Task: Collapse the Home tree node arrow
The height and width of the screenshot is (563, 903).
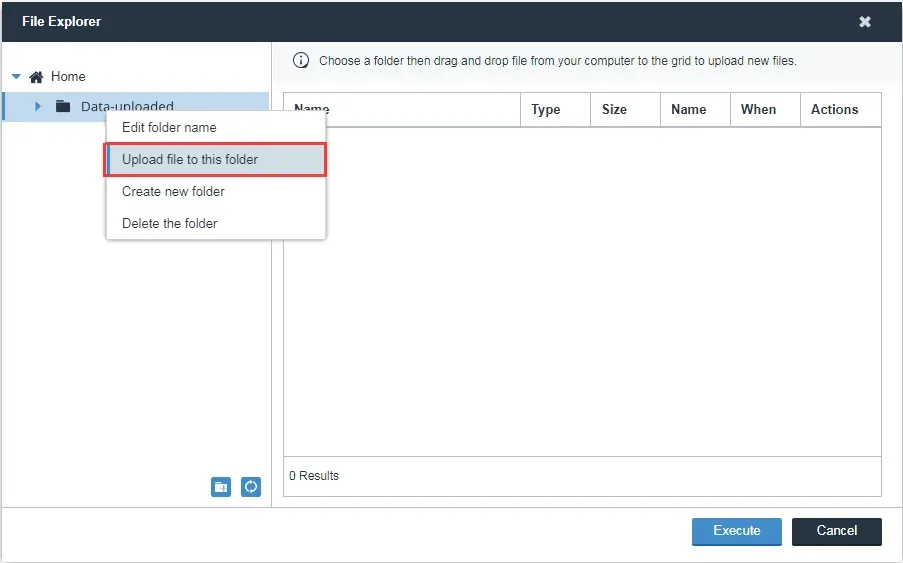Action: point(16,77)
